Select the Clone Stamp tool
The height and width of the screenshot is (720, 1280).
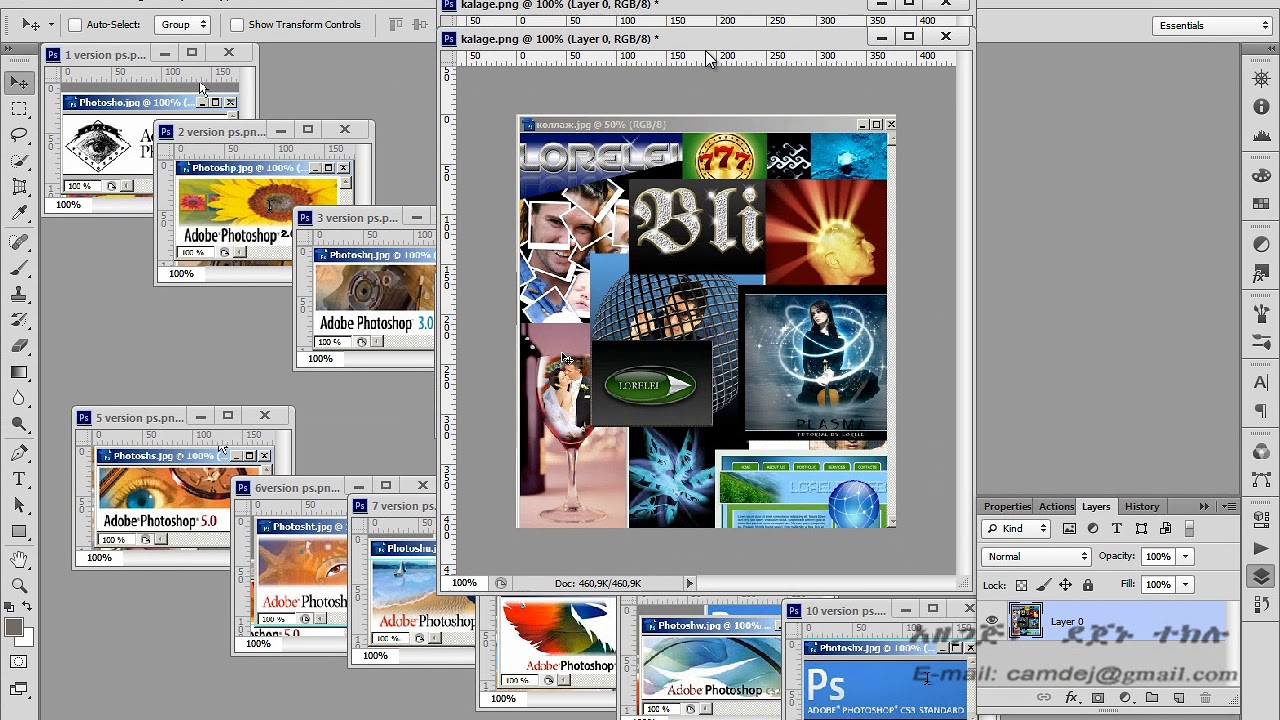click(x=19, y=294)
